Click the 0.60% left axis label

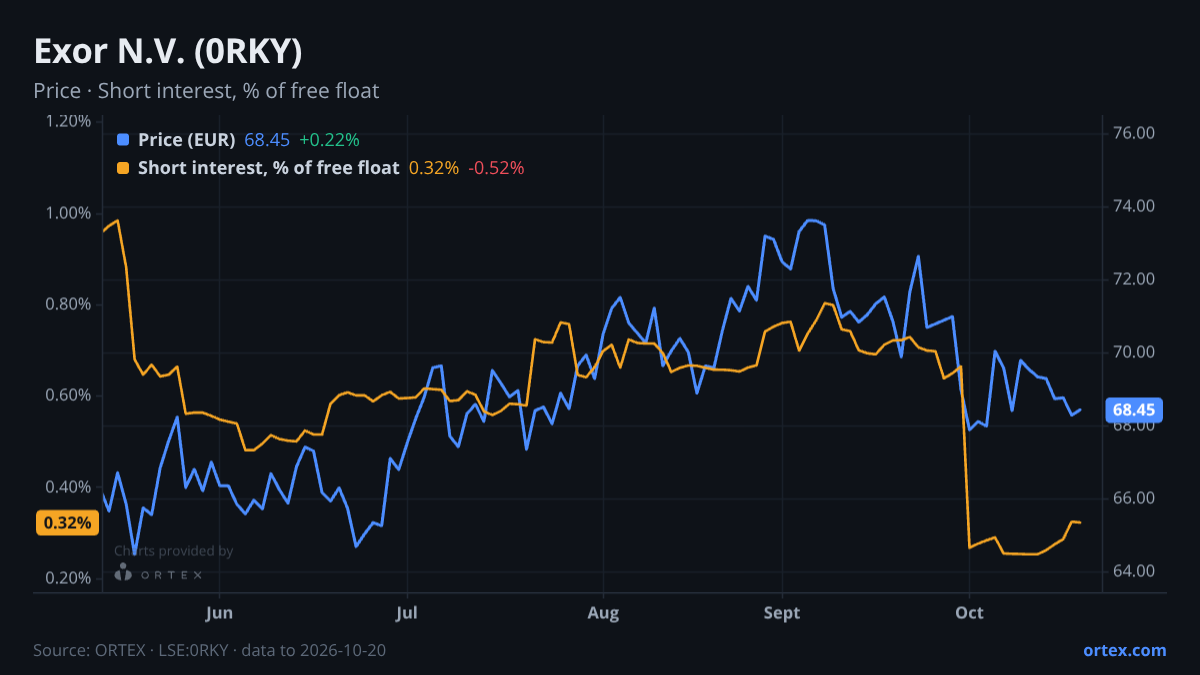pos(69,395)
